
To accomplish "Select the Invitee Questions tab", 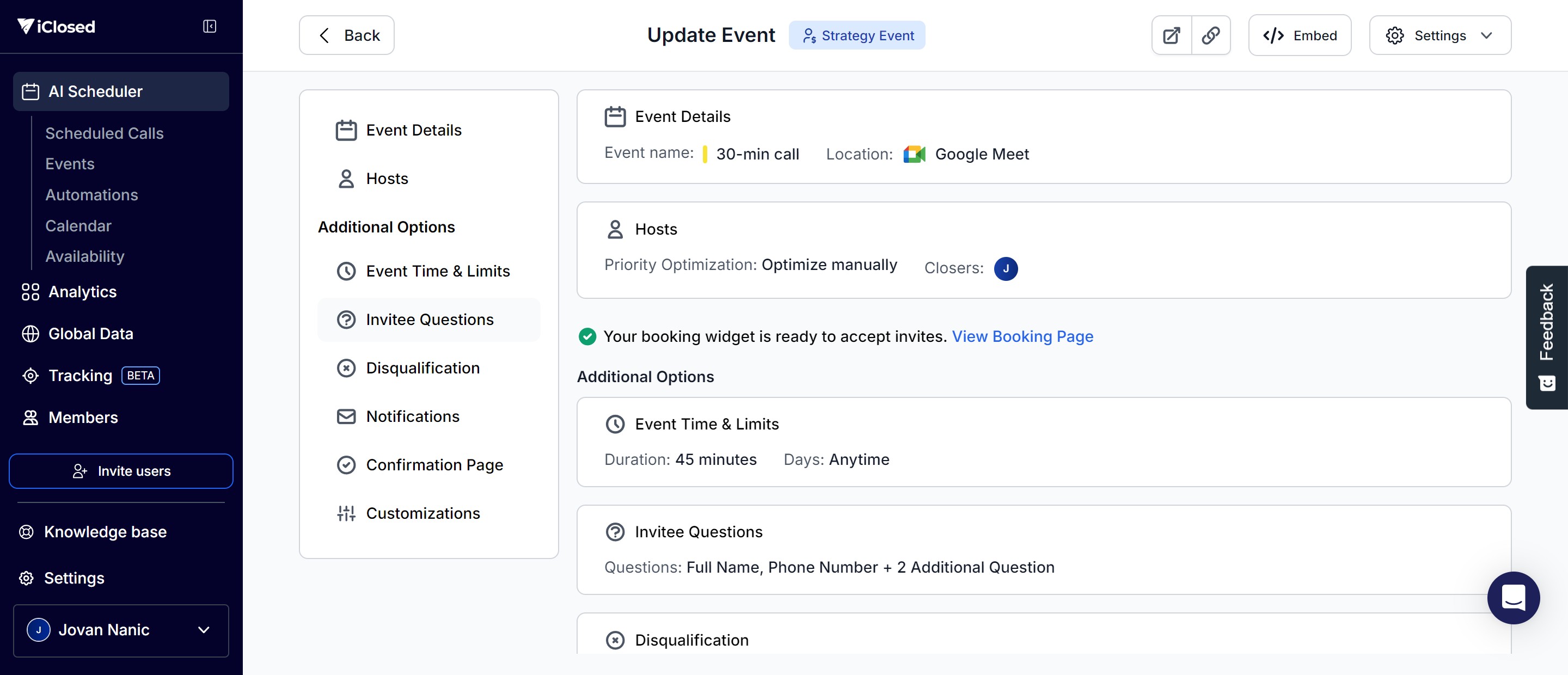I will click(428, 320).
